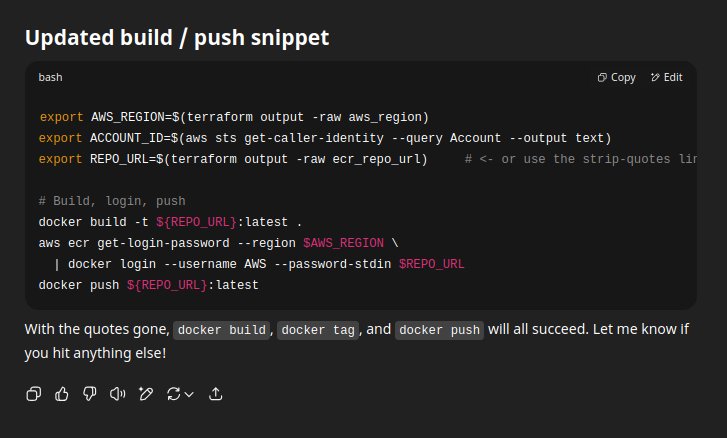
Task: Click the 'Updated build / push snippet' heading
Action: tap(177, 38)
